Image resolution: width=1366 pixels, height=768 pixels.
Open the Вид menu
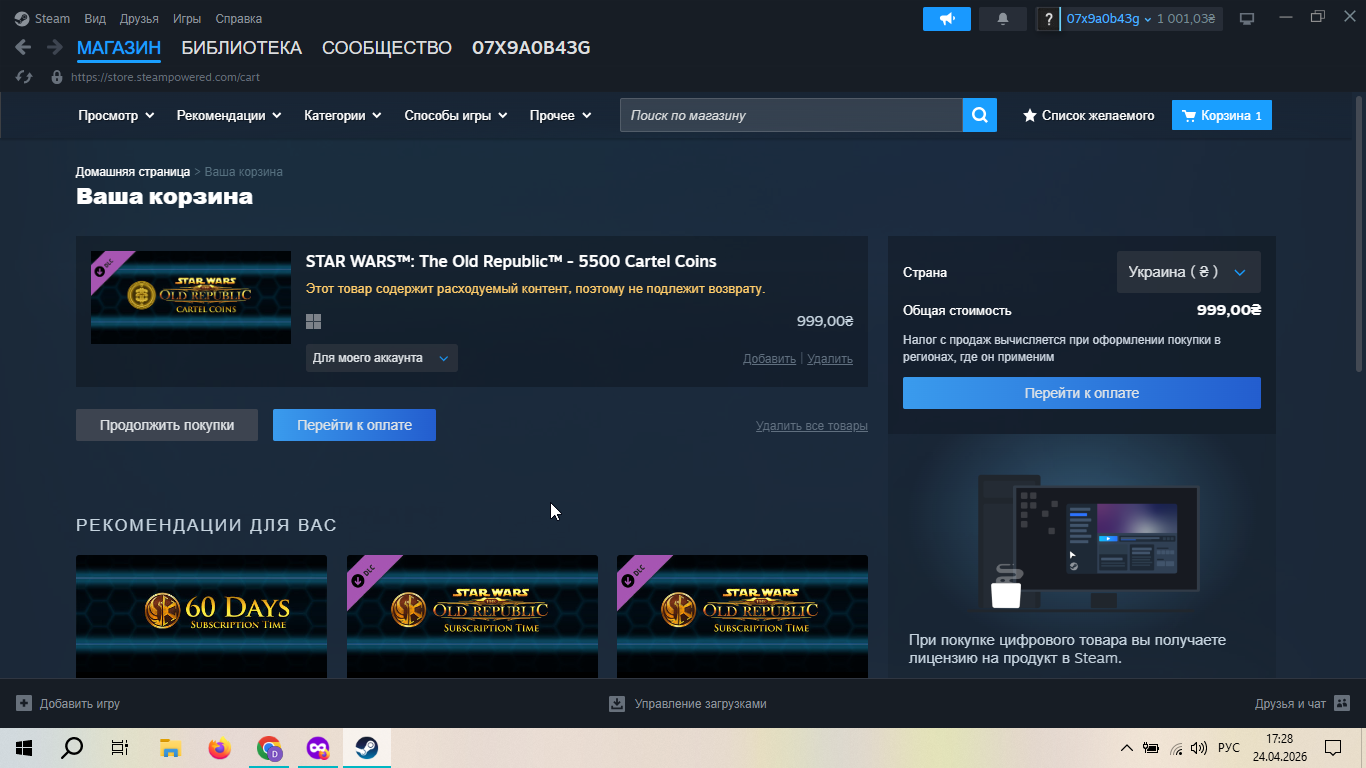click(x=95, y=19)
